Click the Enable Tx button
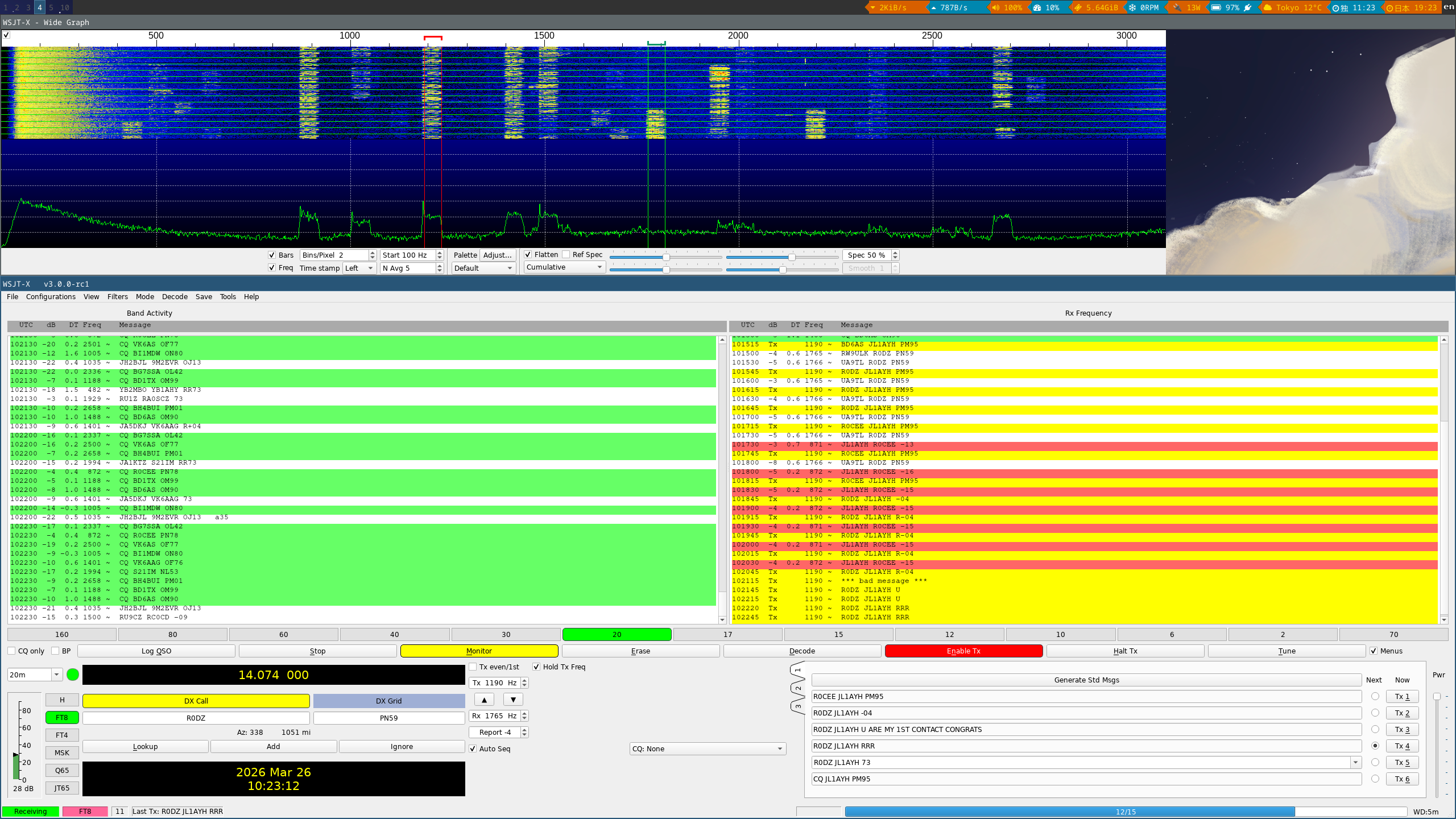The height and width of the screenshot is (819, 1456). point(963,651)
